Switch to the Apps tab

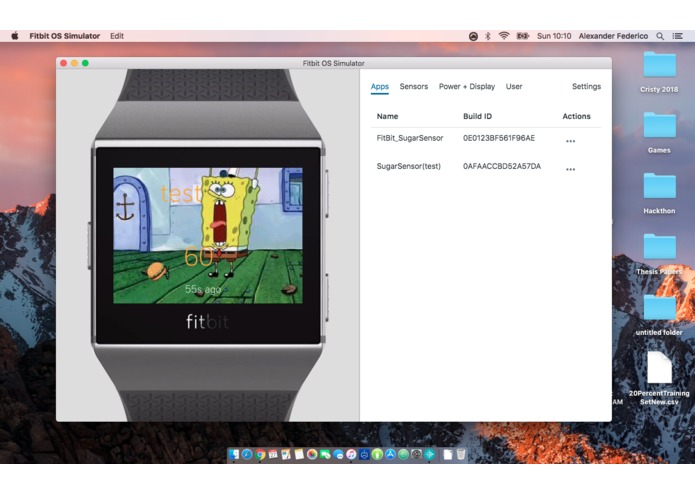click(x=380, y=86)
